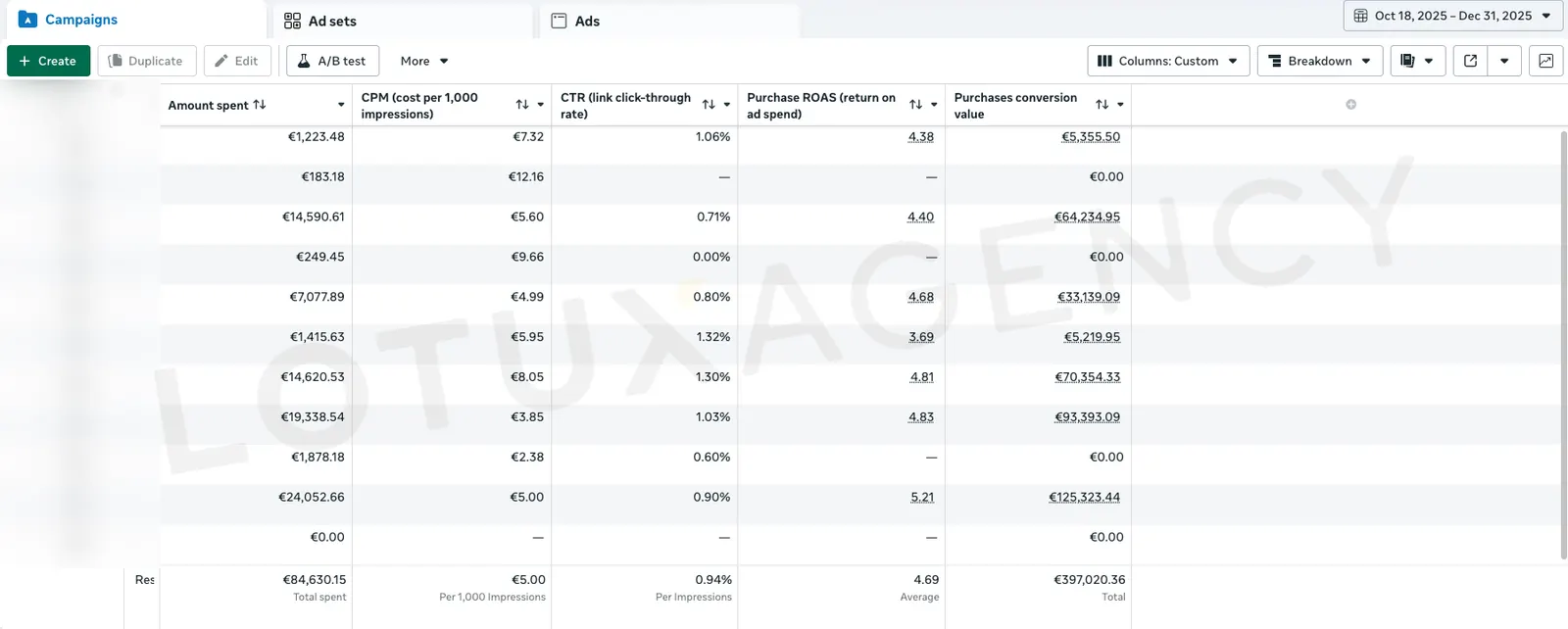
Task: Click the Duplicate button
Action: click(x=147, y=61)
